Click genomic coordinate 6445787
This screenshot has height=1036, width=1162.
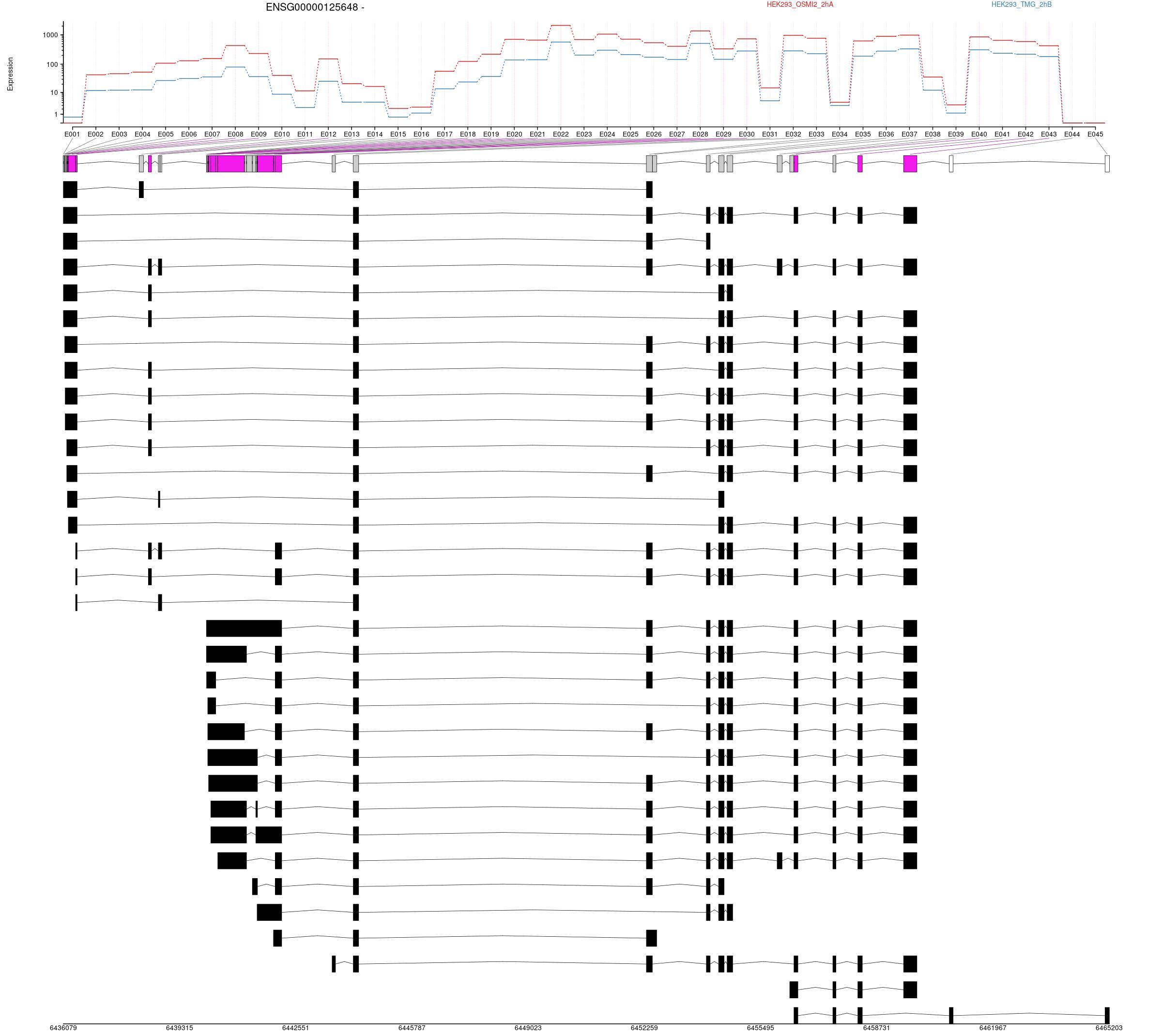coord(412,1028)
